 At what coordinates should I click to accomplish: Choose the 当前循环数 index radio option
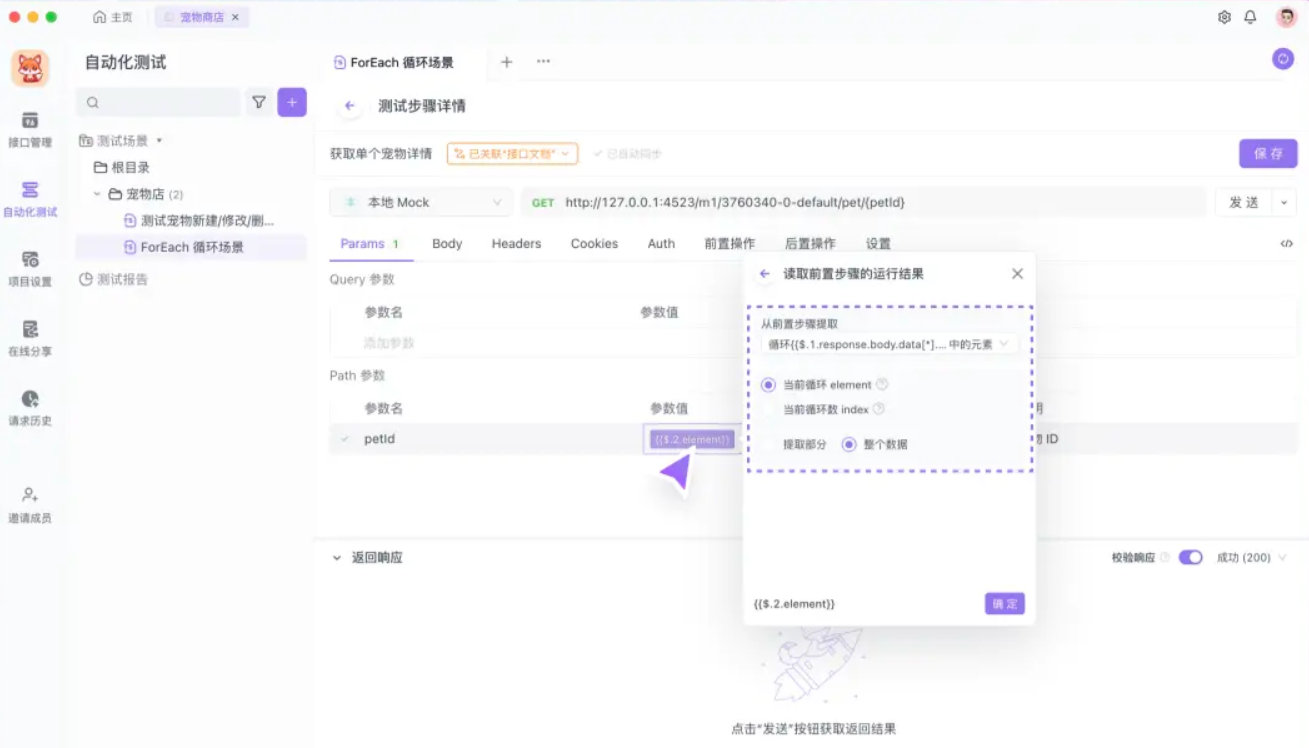[767, 408]
